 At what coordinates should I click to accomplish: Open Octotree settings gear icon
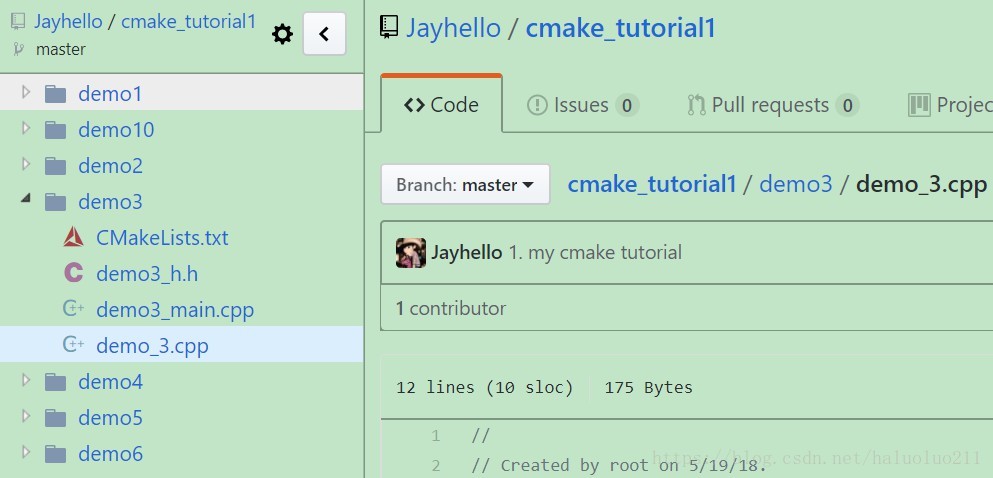pyautogui.click(x=282, y=34)
